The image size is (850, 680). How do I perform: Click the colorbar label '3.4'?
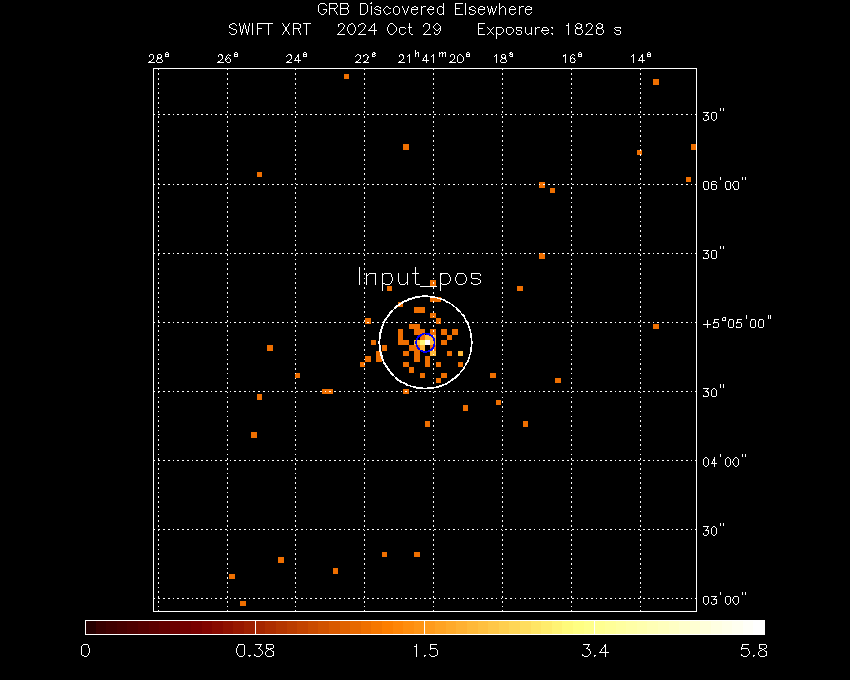point(595,651)
